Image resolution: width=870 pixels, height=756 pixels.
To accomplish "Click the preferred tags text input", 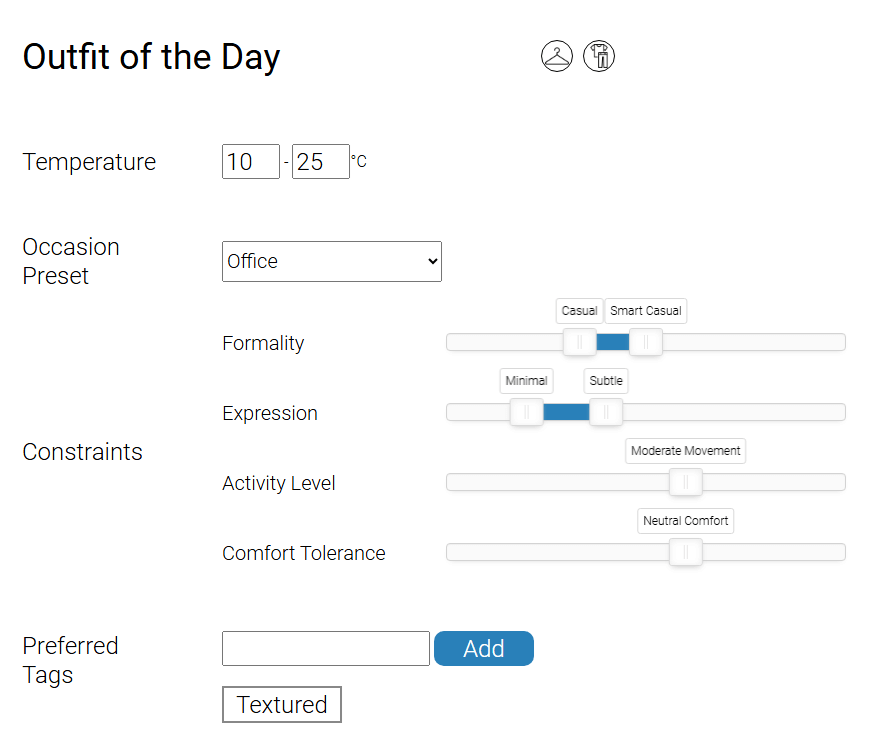I will click(x=325, y=648).
